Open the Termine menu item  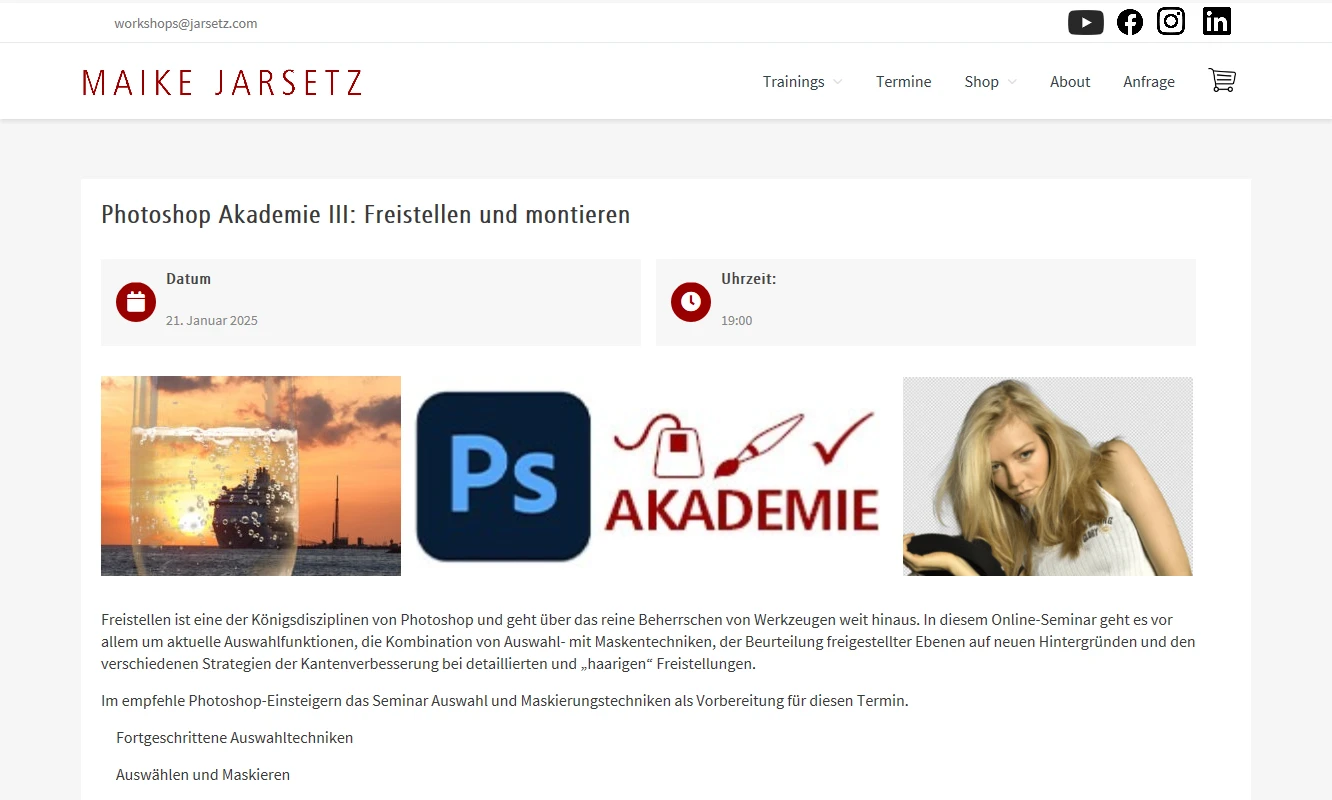(x=904, y=82)
